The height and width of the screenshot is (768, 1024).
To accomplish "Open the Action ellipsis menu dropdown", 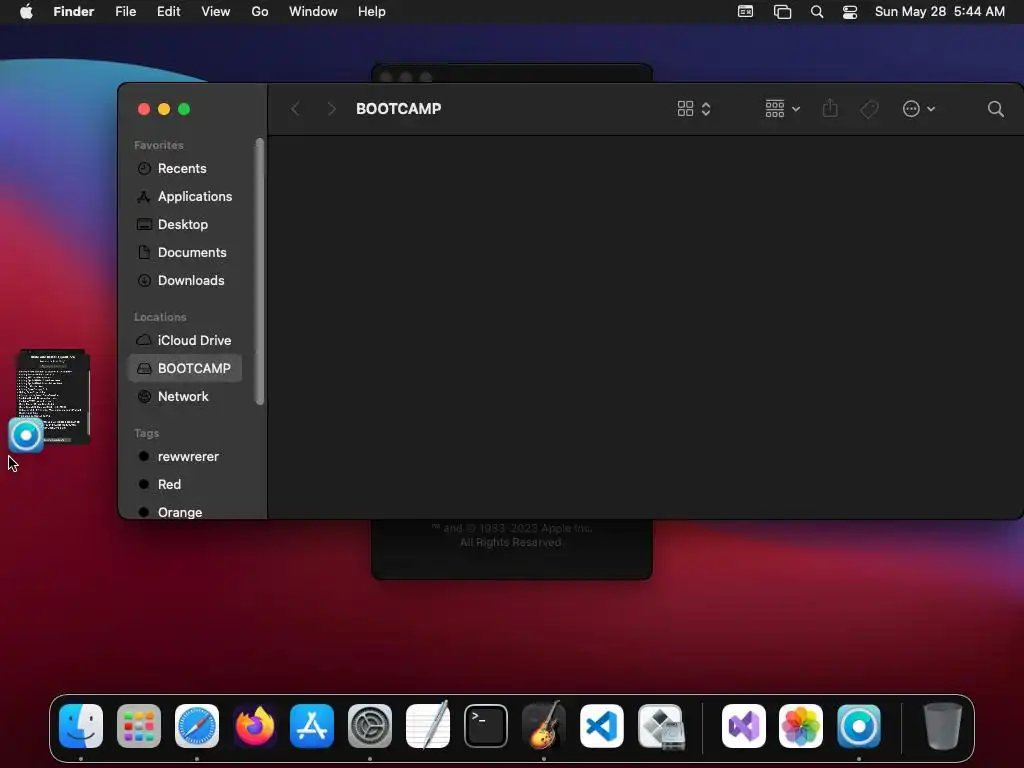I will pyautogui.click(x=918, y=108).
